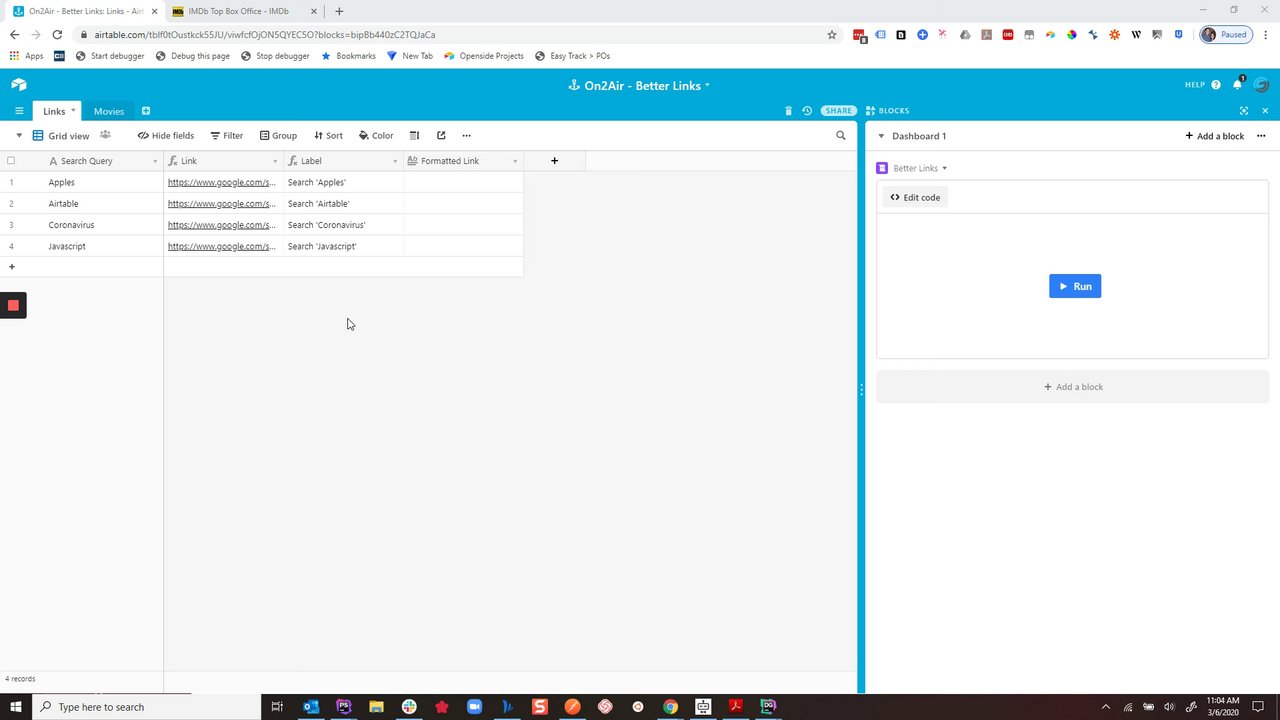Open the Coronavirus Google link
The height and width of the screenshot is (720, 1280).
tap(221, 225)
